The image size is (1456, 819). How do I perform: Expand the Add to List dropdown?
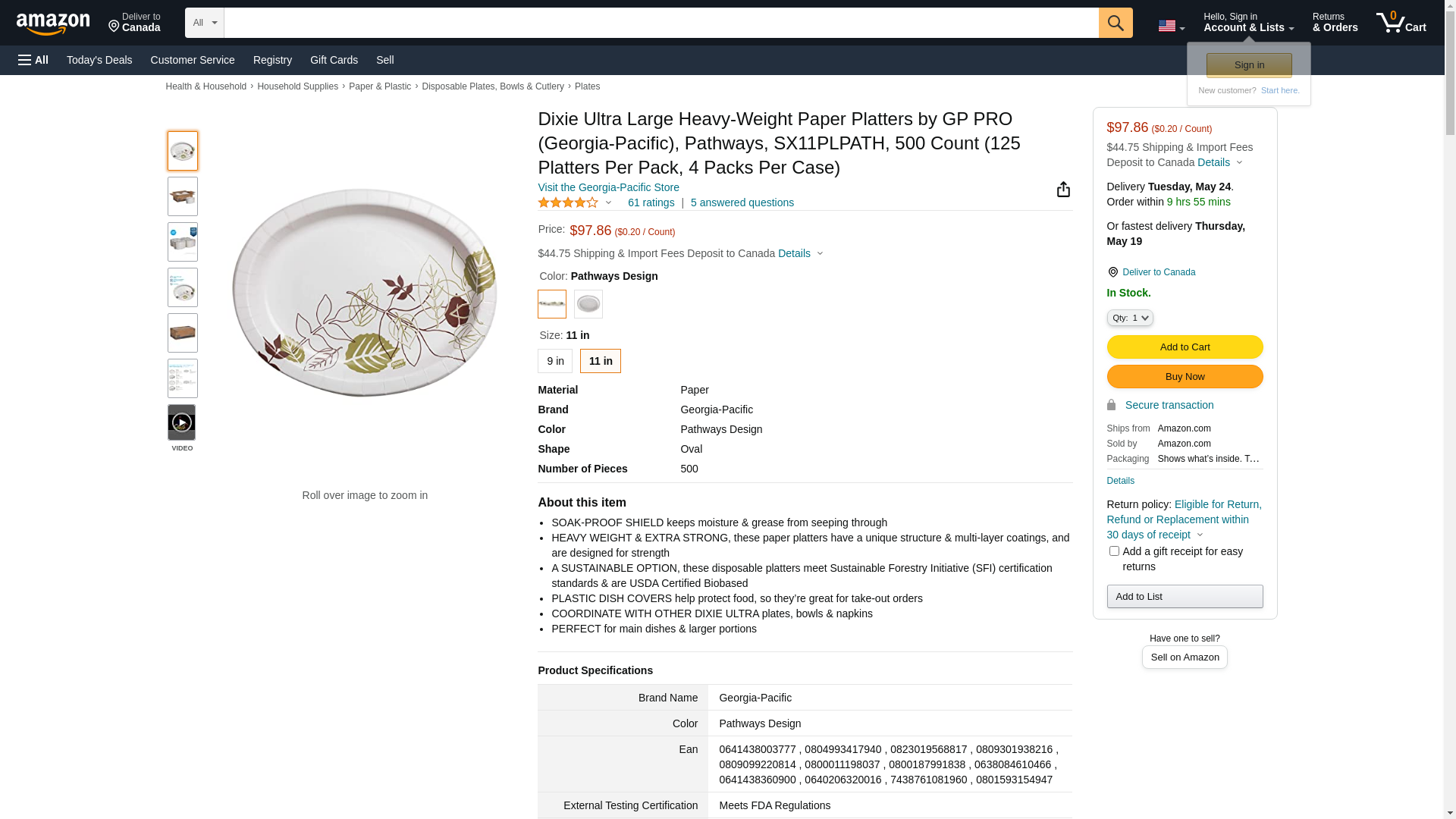coord(1185,597)
